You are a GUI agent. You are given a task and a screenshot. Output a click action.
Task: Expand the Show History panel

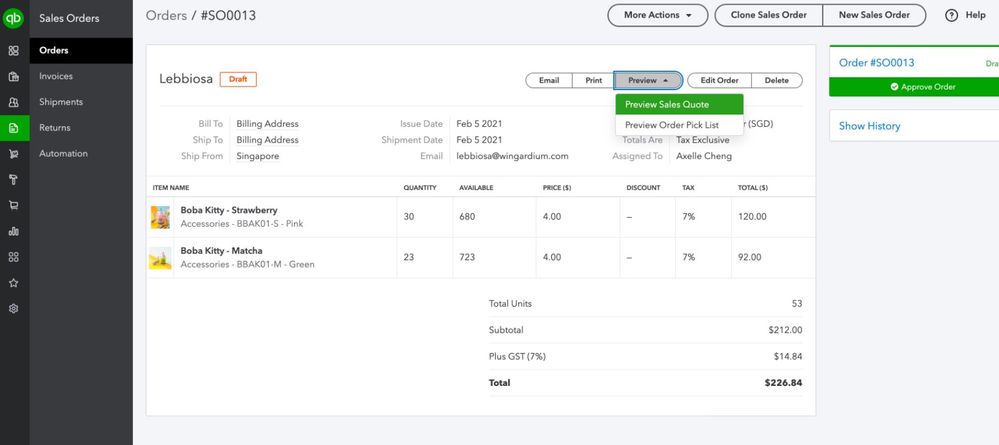[869, 126]
